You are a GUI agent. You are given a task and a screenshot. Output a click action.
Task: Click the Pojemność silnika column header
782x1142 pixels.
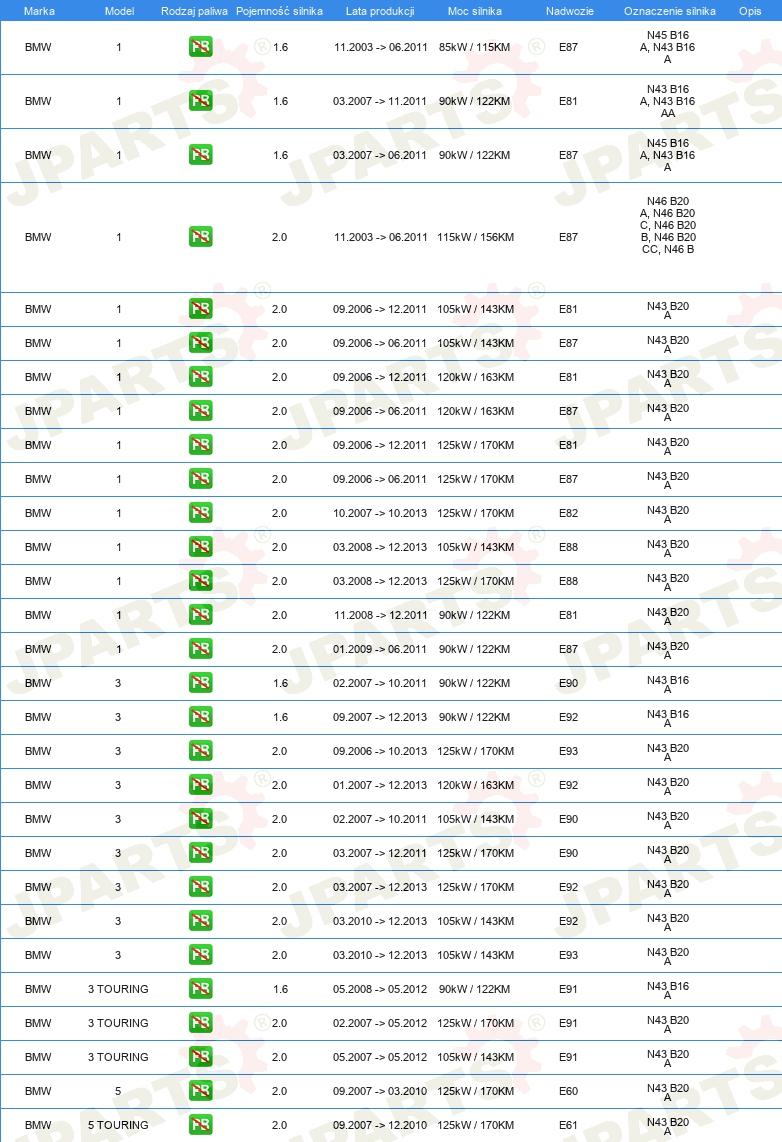click(280, 11)
